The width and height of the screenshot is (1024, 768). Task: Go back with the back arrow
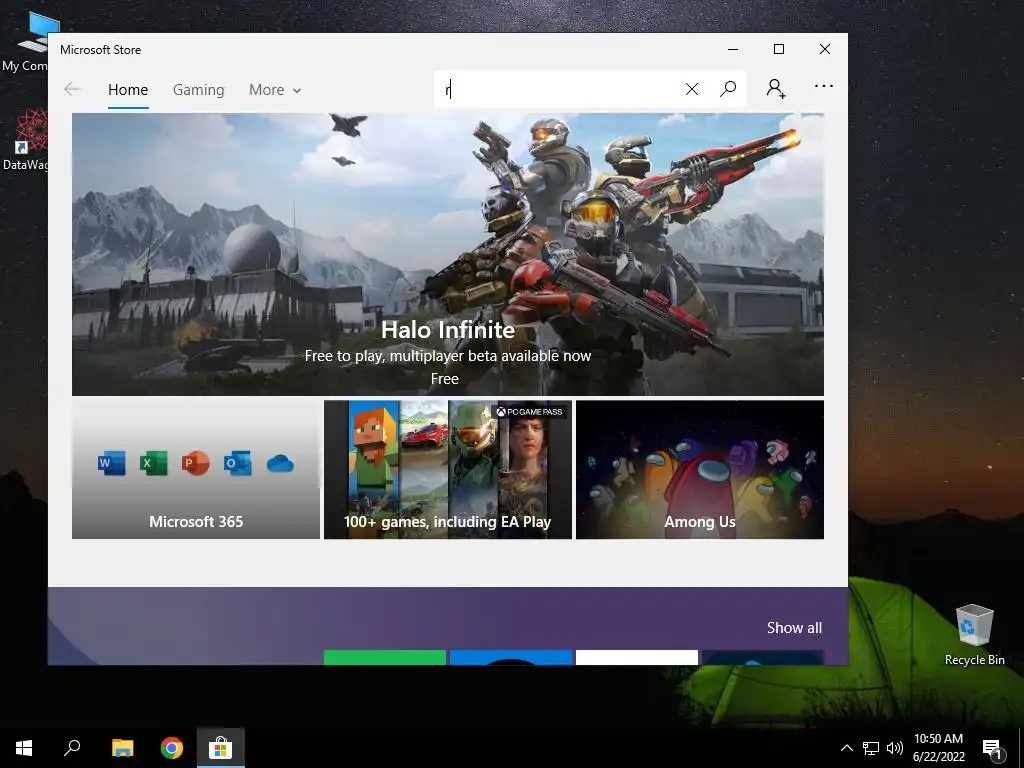(x=72, y=89)
